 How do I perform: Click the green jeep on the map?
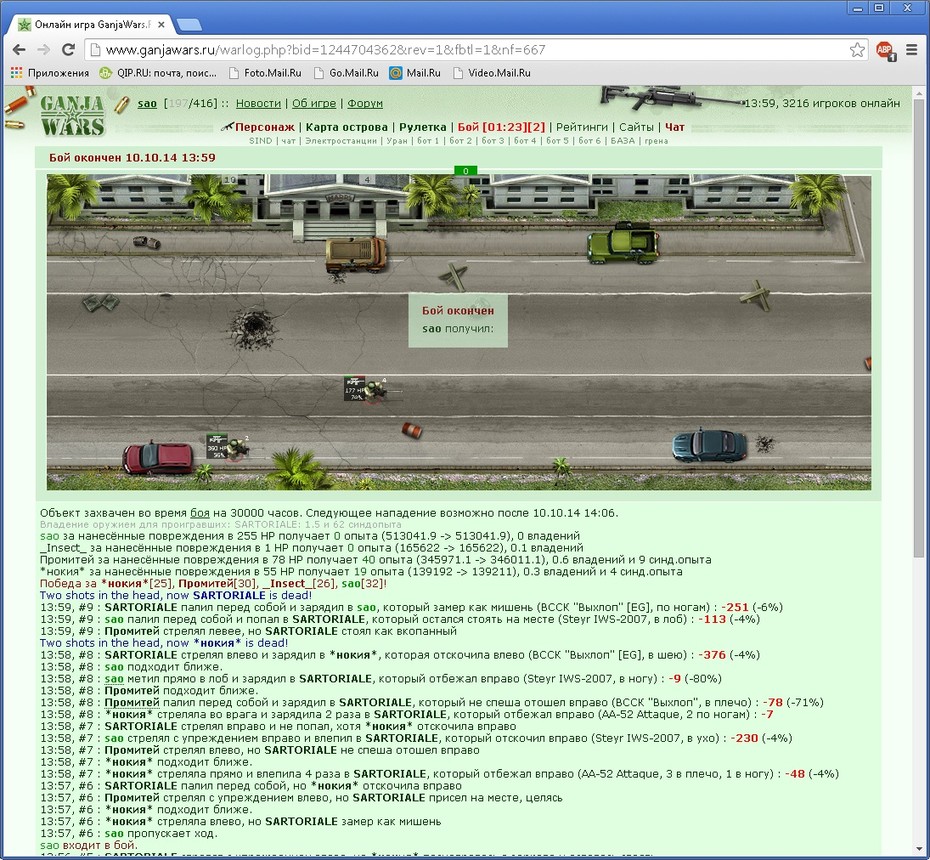(x=623, y=243)
